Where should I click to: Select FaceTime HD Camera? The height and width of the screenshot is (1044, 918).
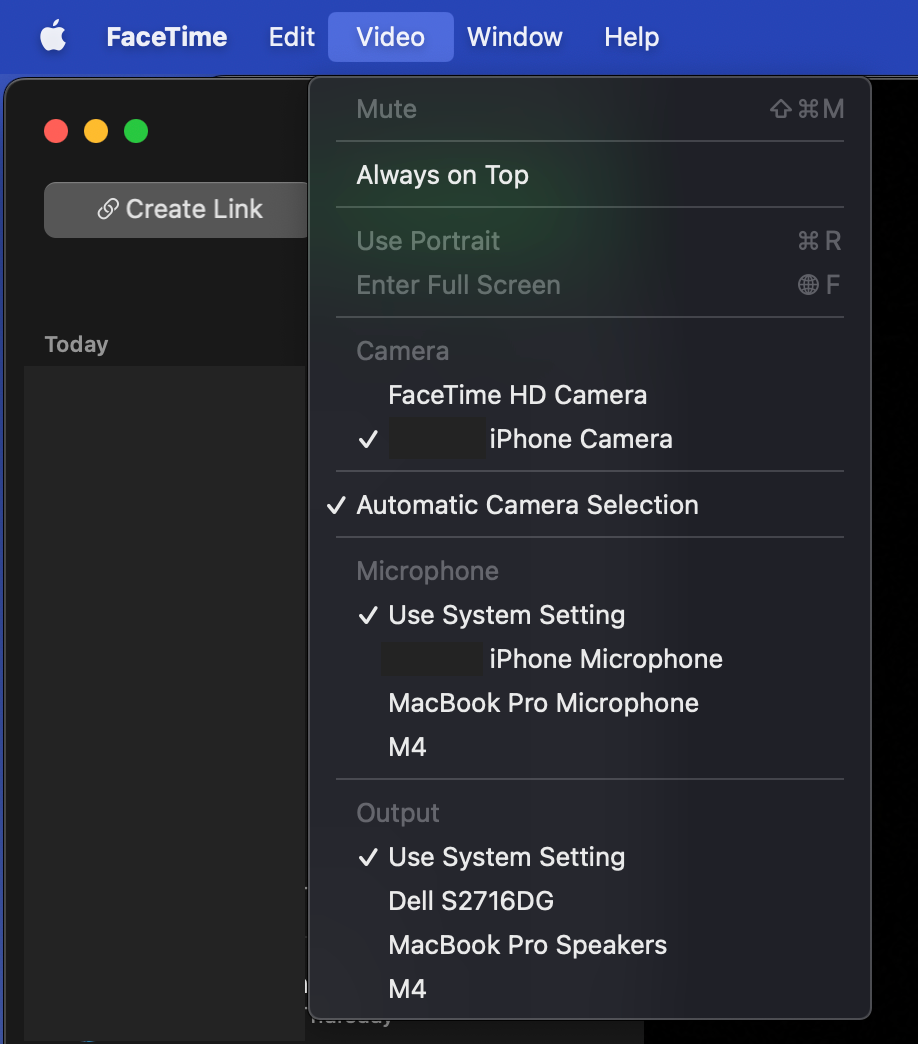(x=590, y=395)
